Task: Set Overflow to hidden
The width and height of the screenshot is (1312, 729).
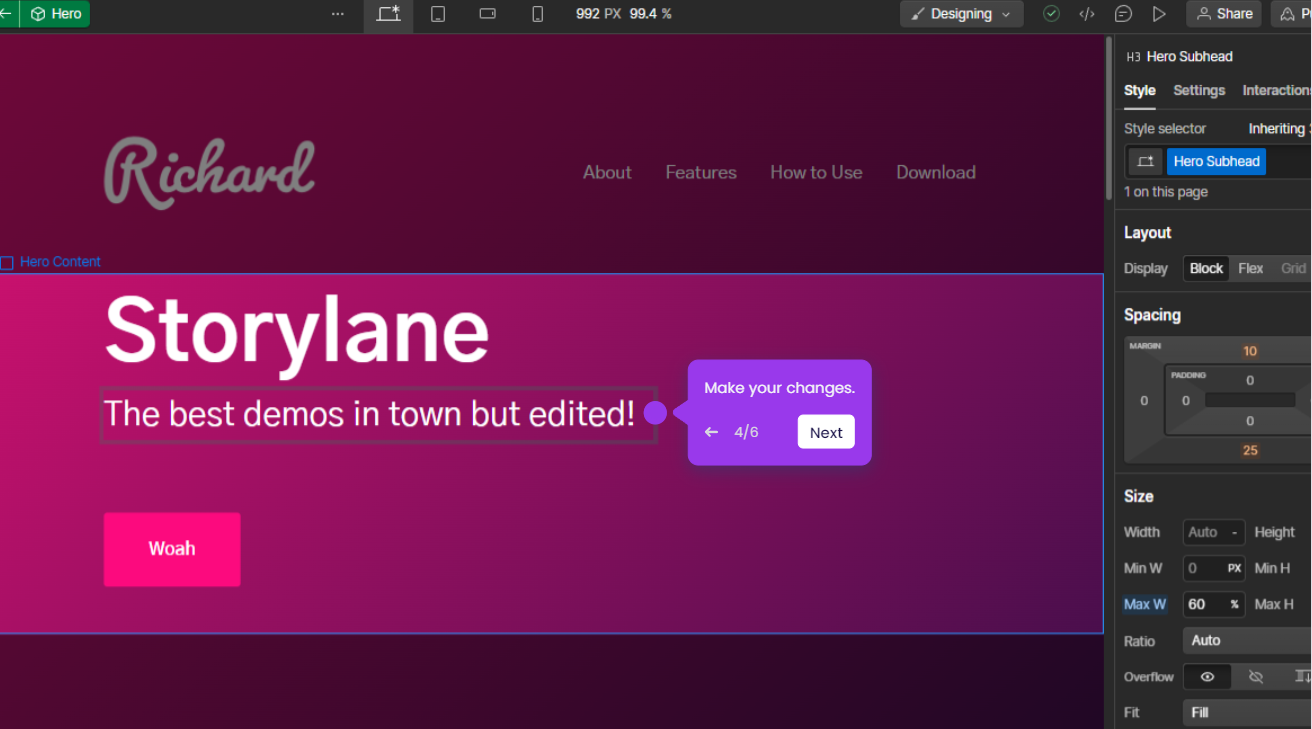Action: click(x=1256, y=677)
